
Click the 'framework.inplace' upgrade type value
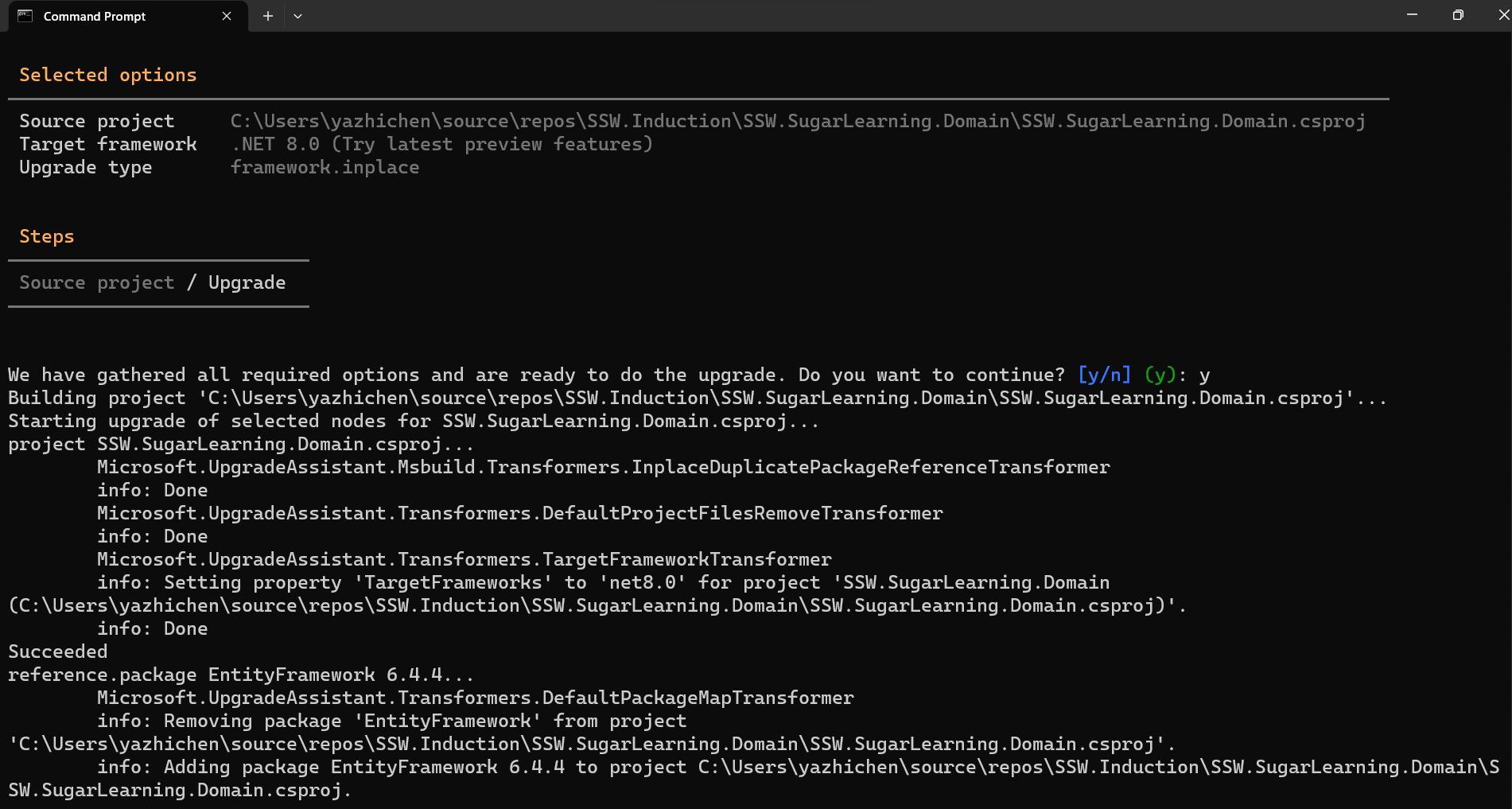(325, 167)
